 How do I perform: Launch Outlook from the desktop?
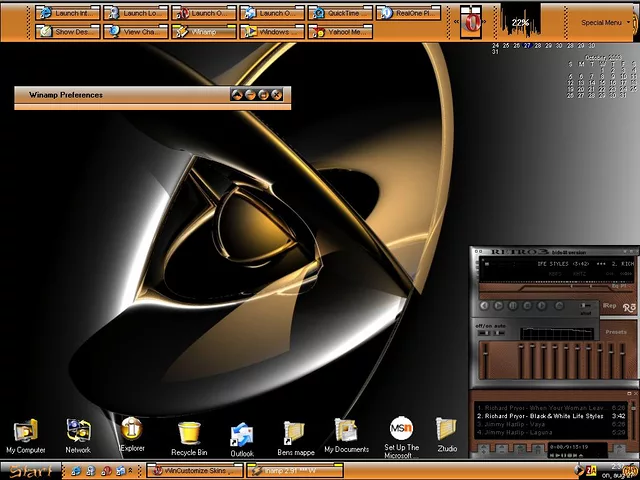pyautogui.click(x=242, y=436)
